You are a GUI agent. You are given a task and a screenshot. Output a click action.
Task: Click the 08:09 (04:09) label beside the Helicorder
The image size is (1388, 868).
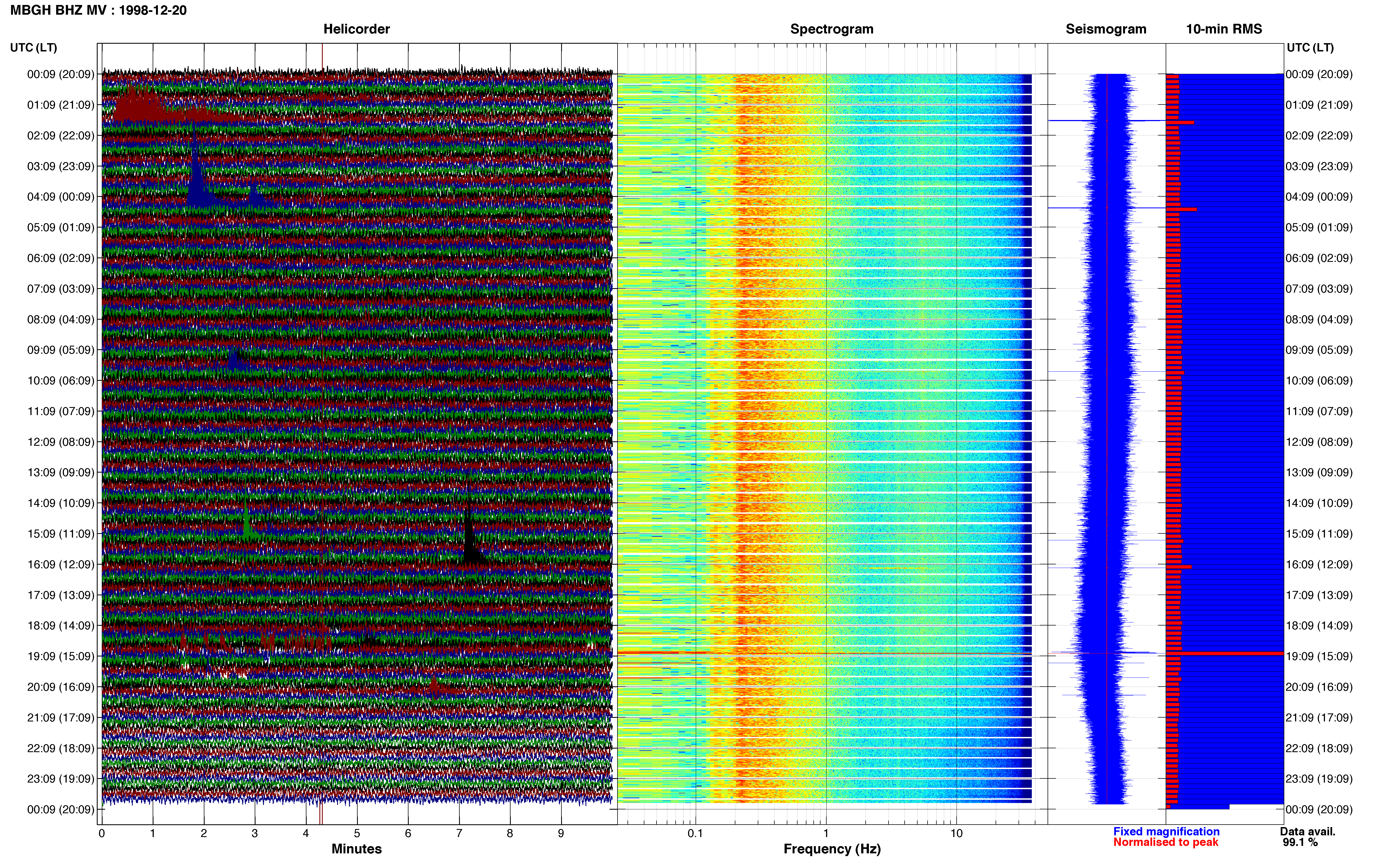(x=60, y=319)
